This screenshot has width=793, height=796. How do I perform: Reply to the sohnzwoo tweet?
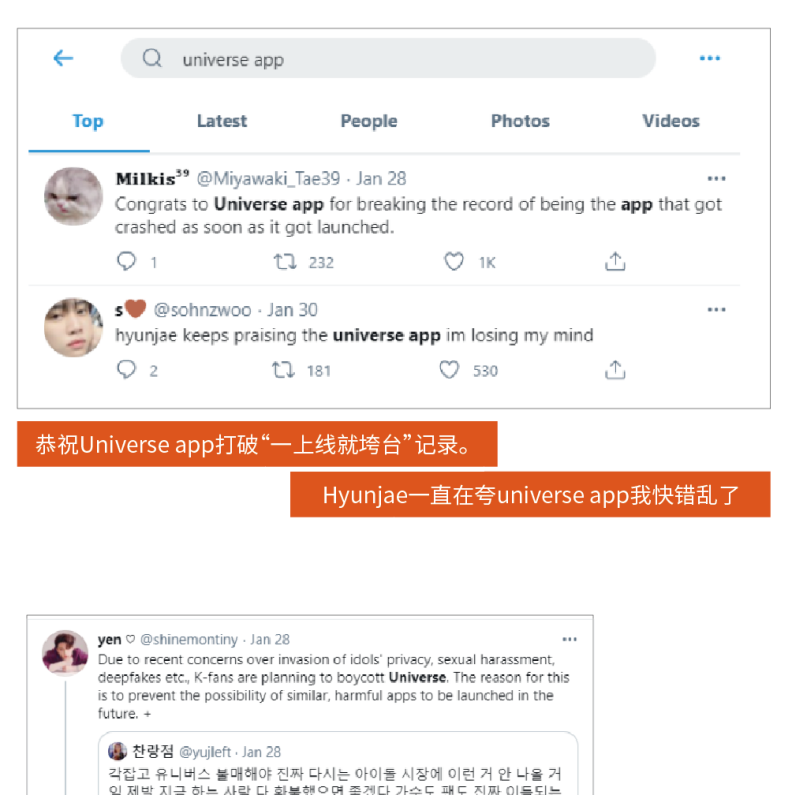[126, 370]
